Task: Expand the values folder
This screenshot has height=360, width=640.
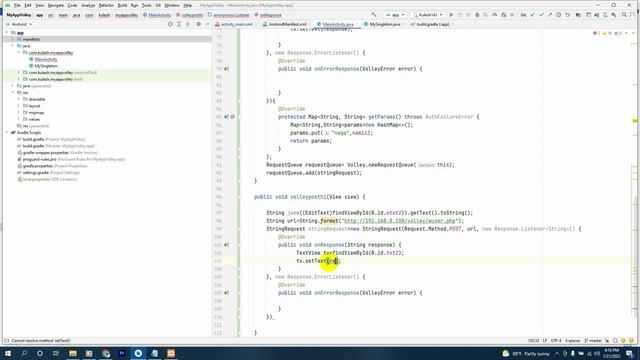Action: (x=19, y=119)
